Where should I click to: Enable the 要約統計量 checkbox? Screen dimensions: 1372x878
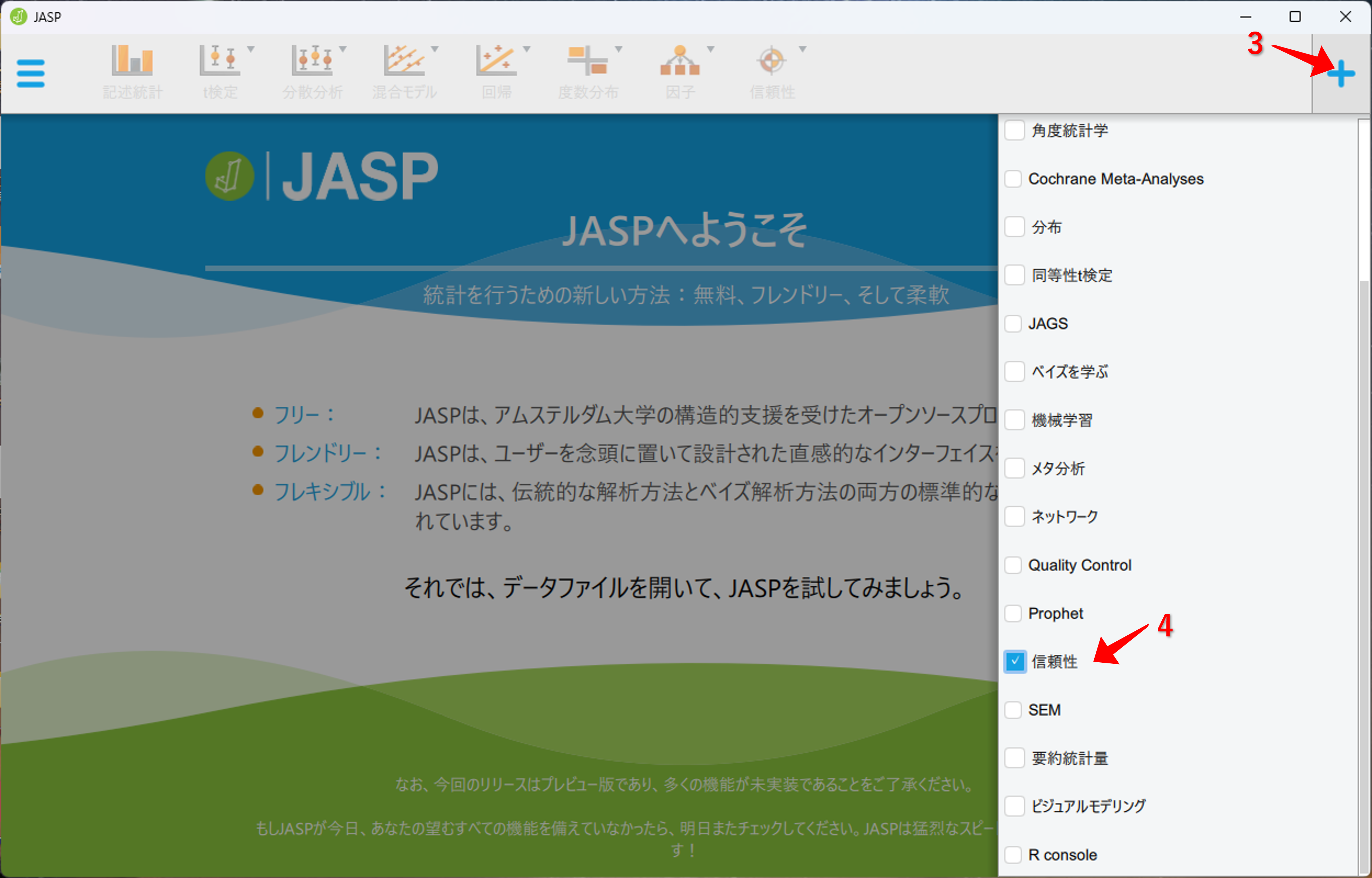tap(1014, 758)
